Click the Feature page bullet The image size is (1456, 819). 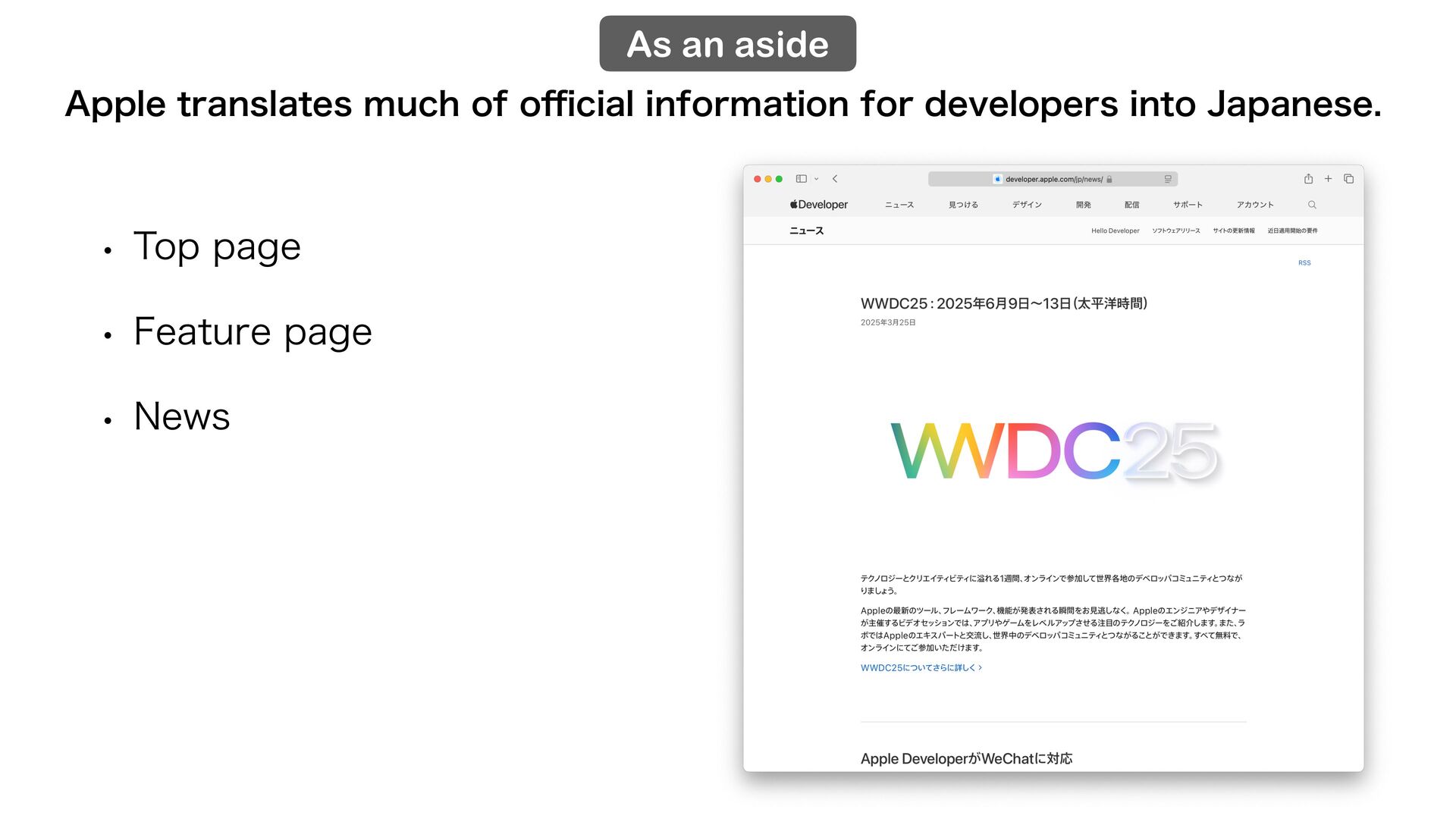pyautogui.click(x=253, y=332)
